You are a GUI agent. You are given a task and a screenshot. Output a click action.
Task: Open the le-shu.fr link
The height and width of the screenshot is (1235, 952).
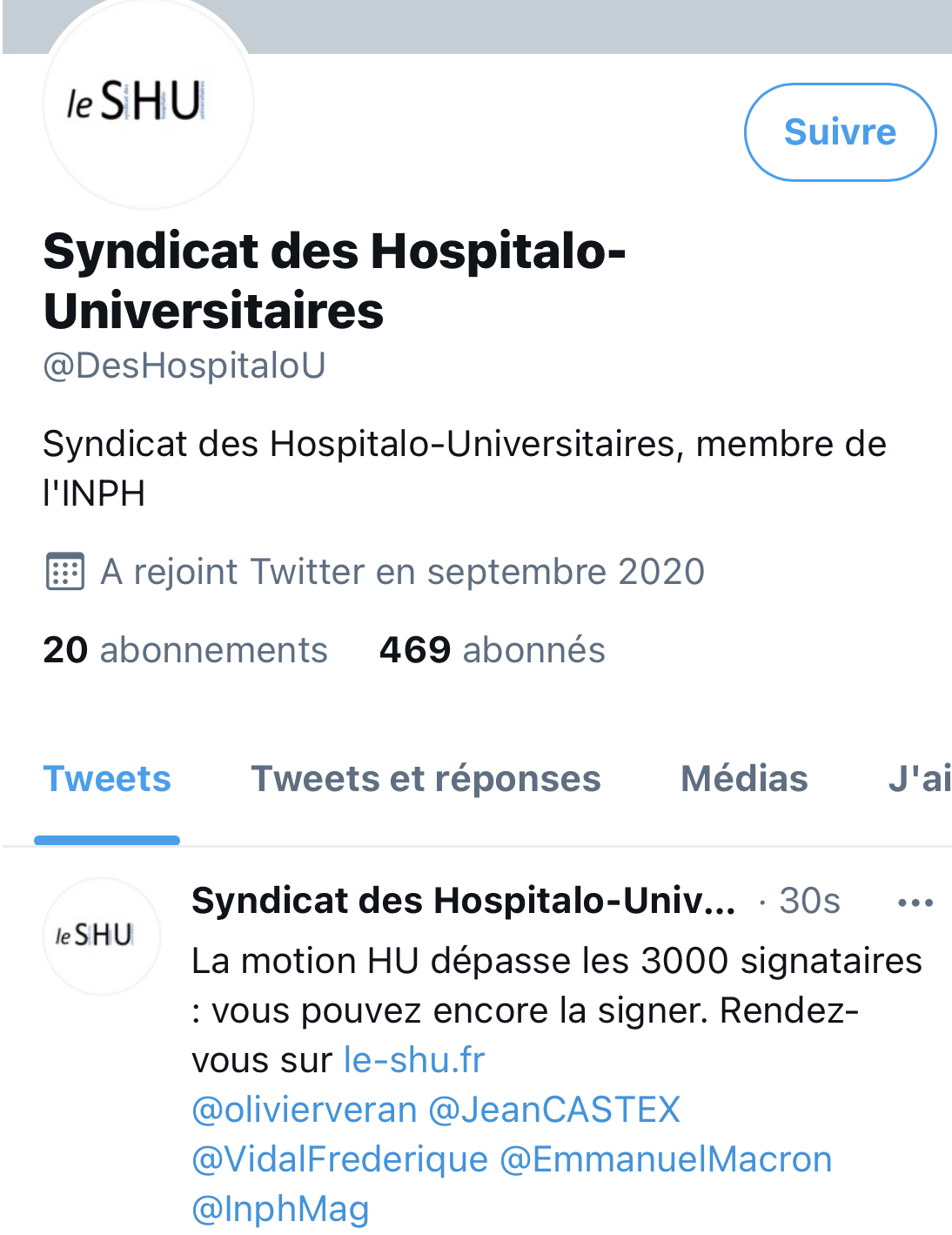click(x=414, y=1060)
